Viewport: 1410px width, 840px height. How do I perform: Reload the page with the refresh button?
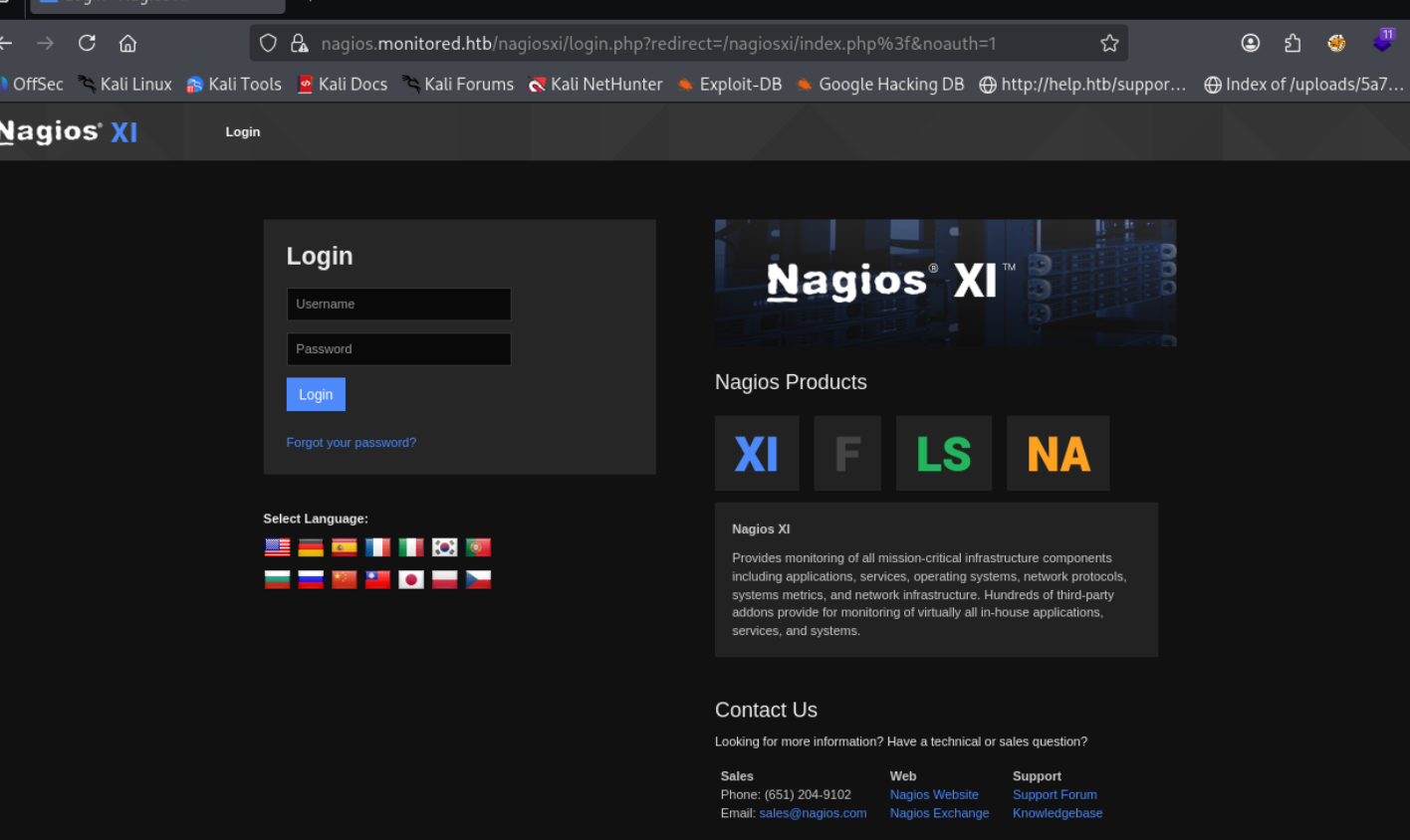point(87,43)
